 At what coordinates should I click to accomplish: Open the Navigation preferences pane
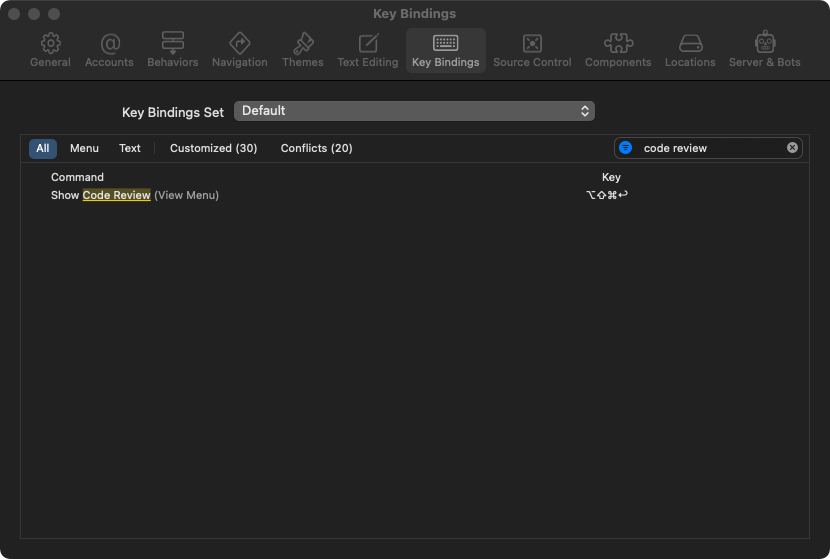click(x=240, y=50)
